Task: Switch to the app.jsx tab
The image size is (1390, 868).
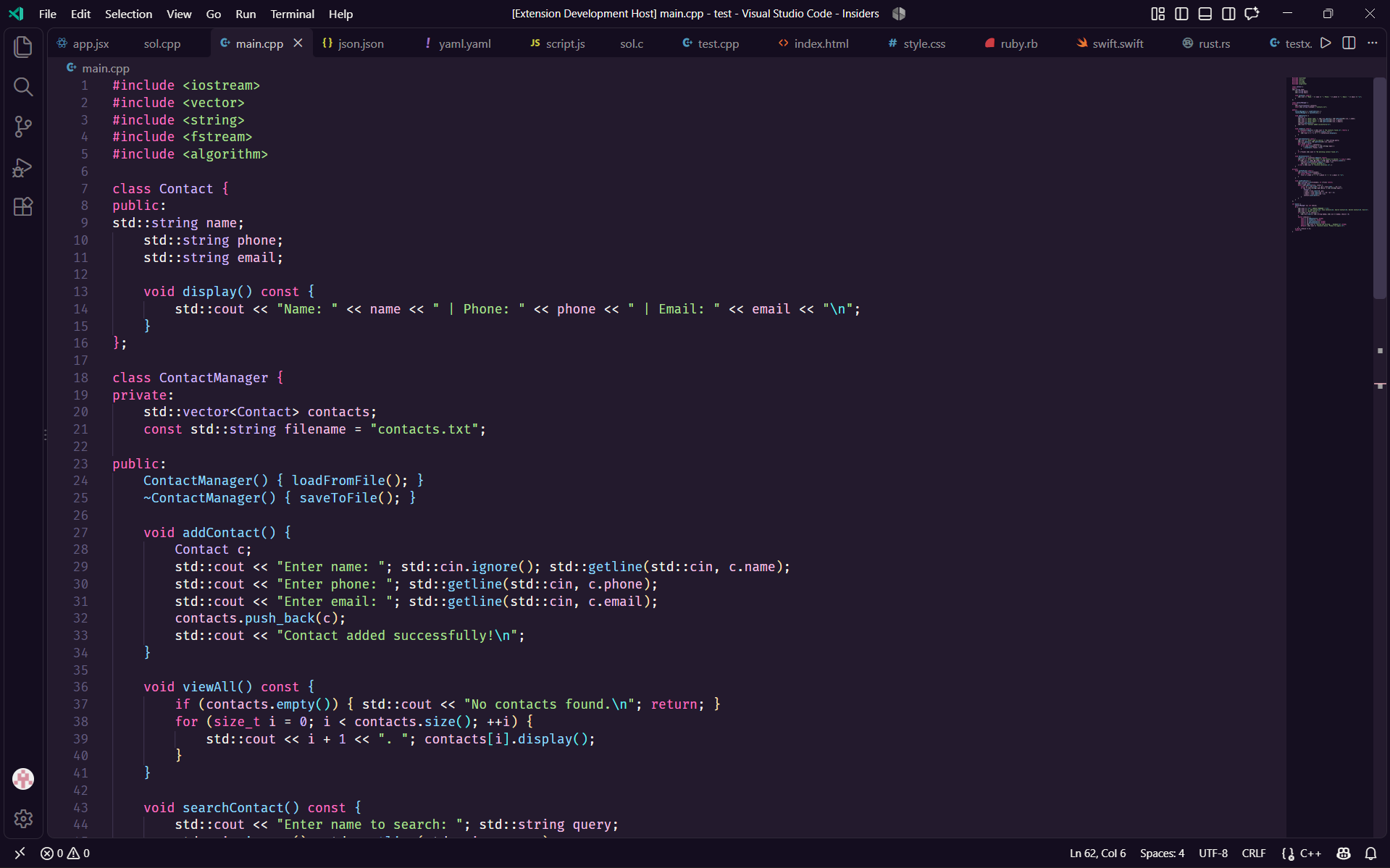Action: (x=83, y=43)
